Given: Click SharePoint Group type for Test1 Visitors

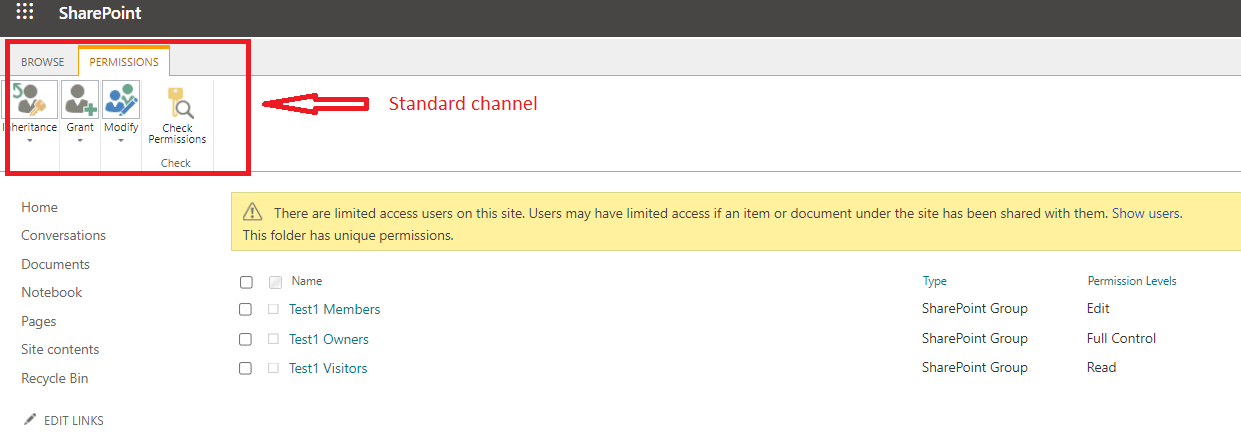Looking at the screenshot, I should tap(974, 367).
